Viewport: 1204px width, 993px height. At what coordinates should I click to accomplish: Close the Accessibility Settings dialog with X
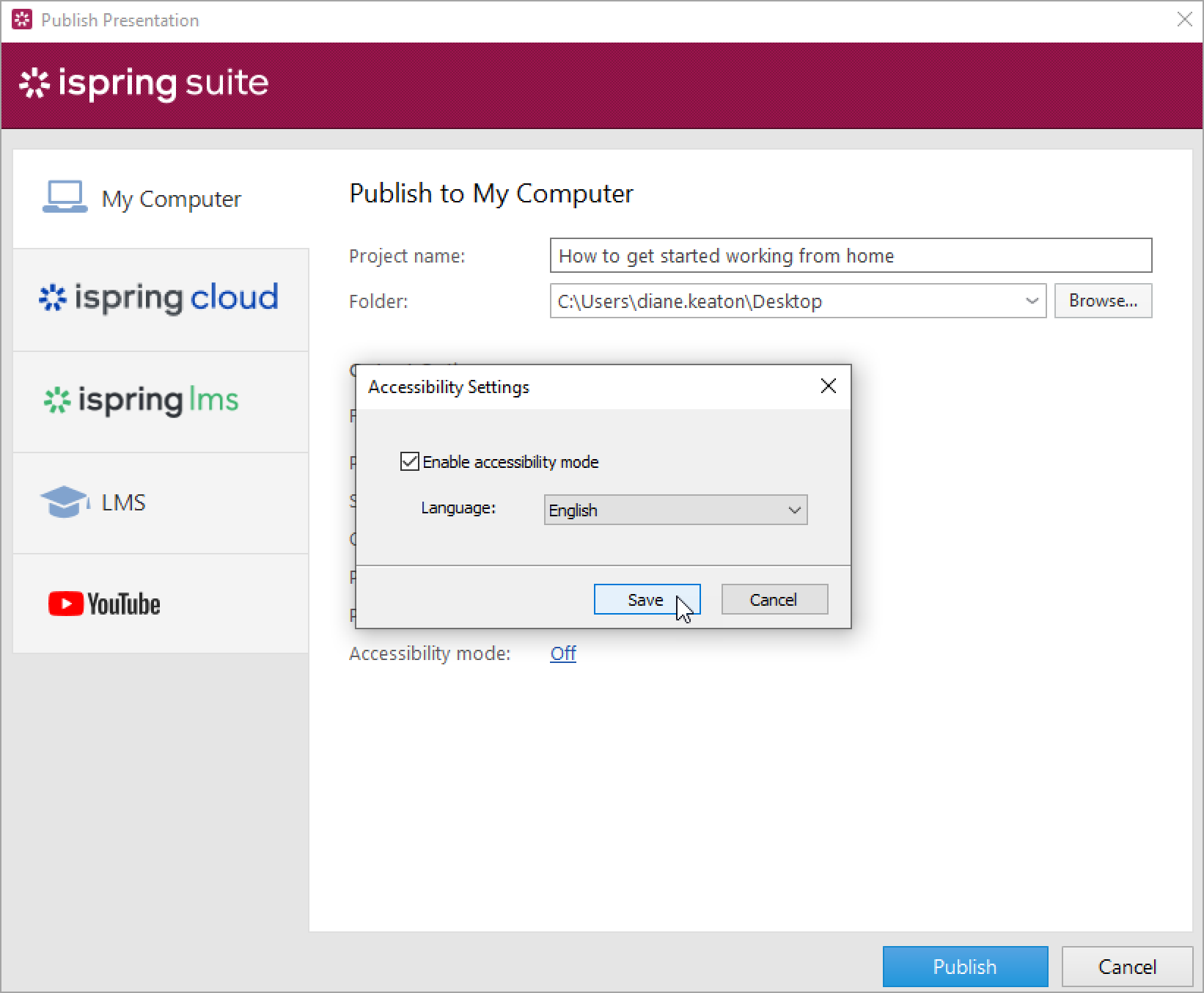828,386
